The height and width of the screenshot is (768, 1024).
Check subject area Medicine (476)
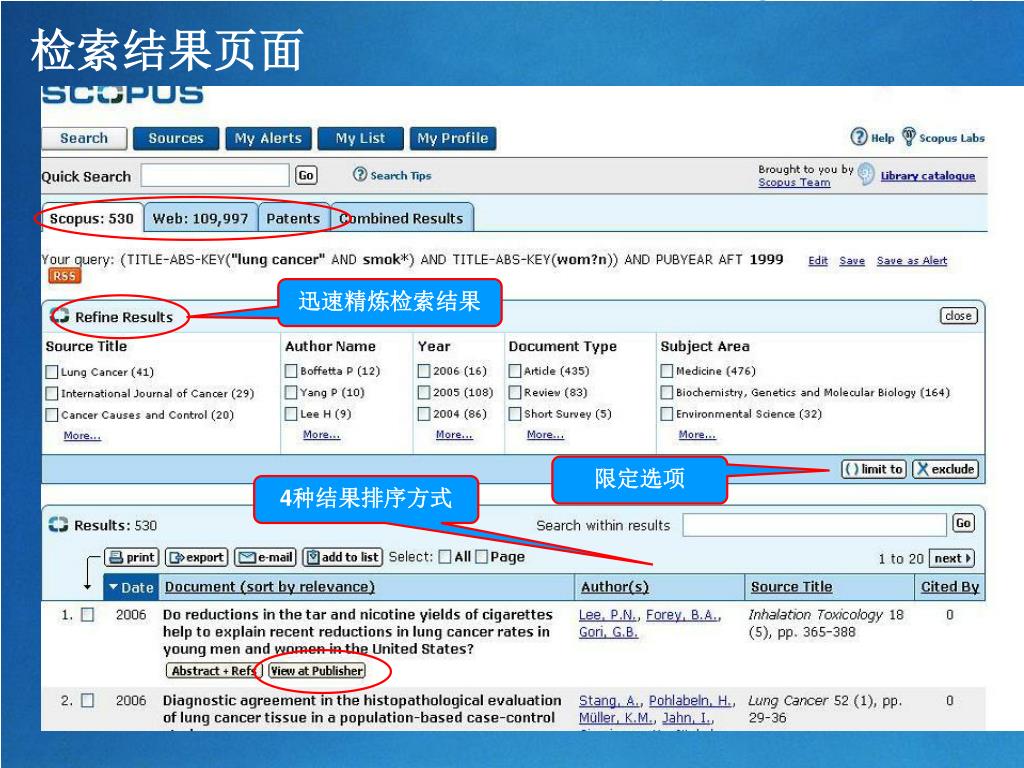point(667,371)
